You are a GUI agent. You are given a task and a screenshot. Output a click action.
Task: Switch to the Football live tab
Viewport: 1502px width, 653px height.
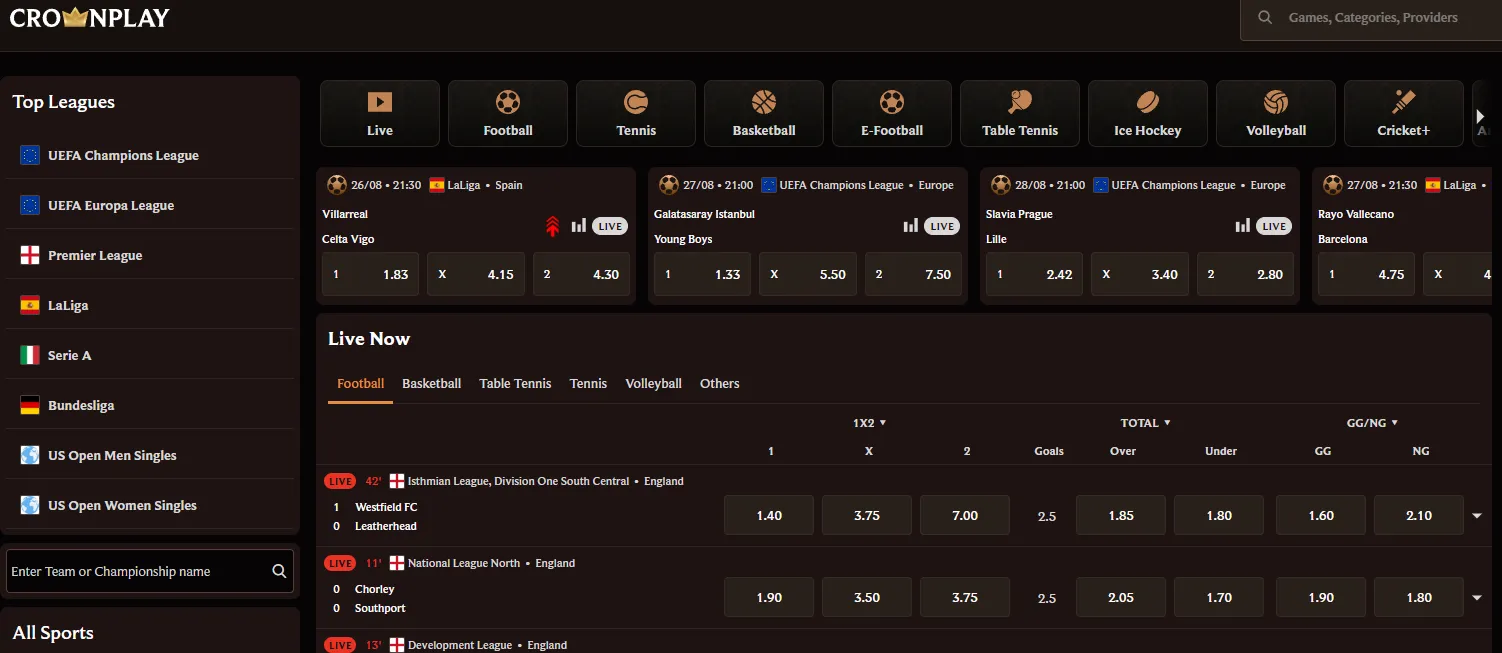pyautogui.click(x=360, y=384)
